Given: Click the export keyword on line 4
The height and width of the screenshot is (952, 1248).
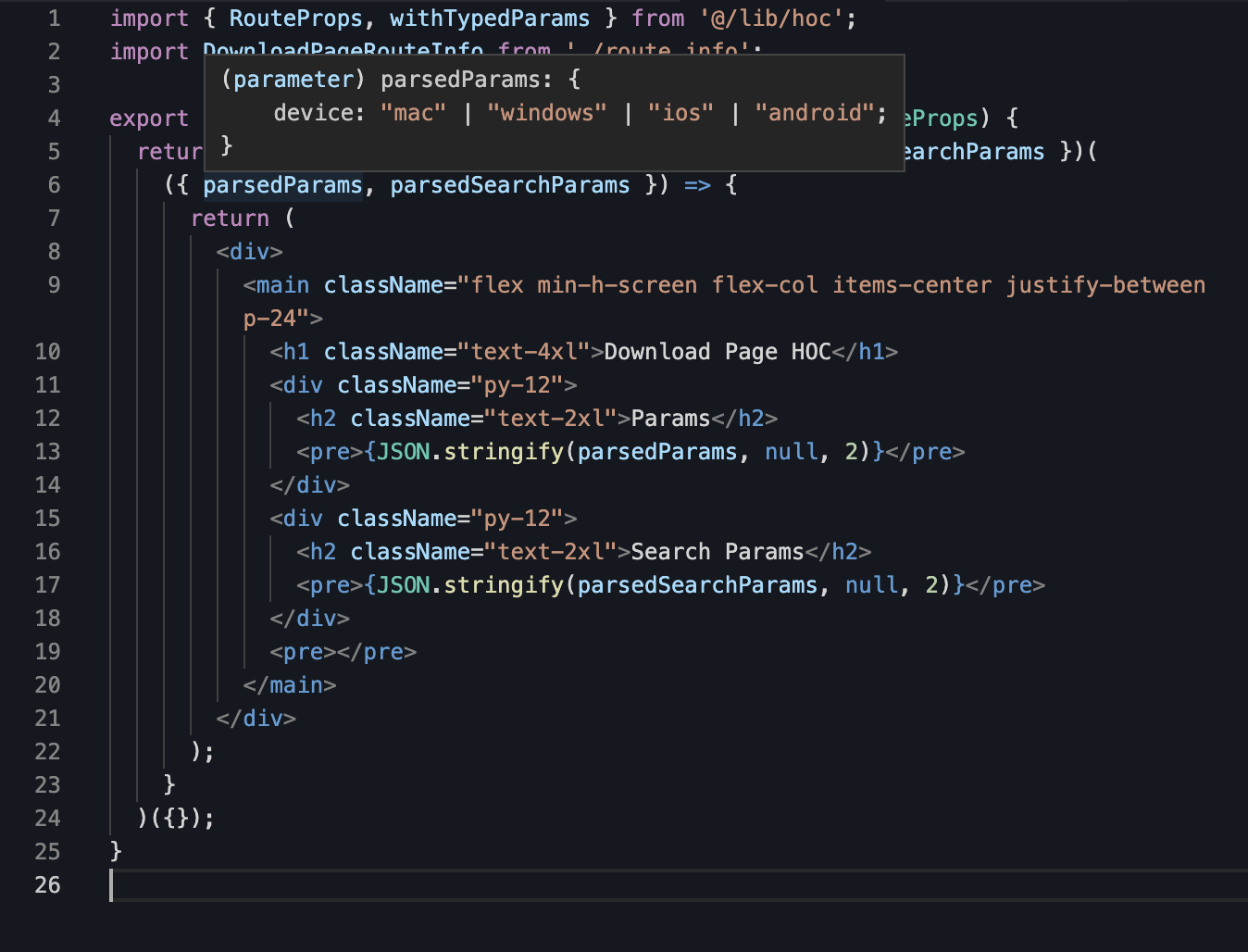Looking at the screenshot, I should [x=148, y=119].
